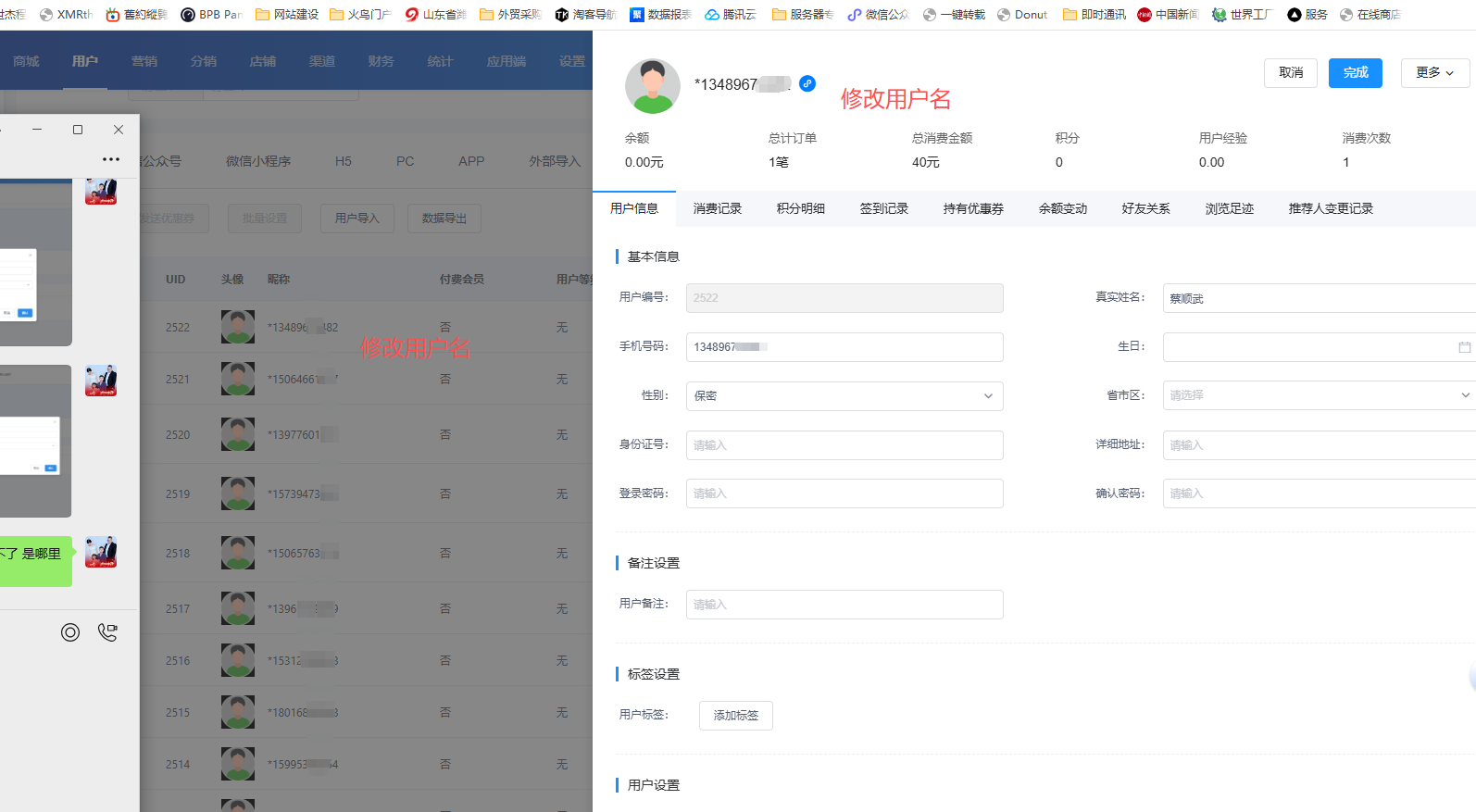Click the blue link icon beside username
The image size is (1476, 812).
pos(807,83)
